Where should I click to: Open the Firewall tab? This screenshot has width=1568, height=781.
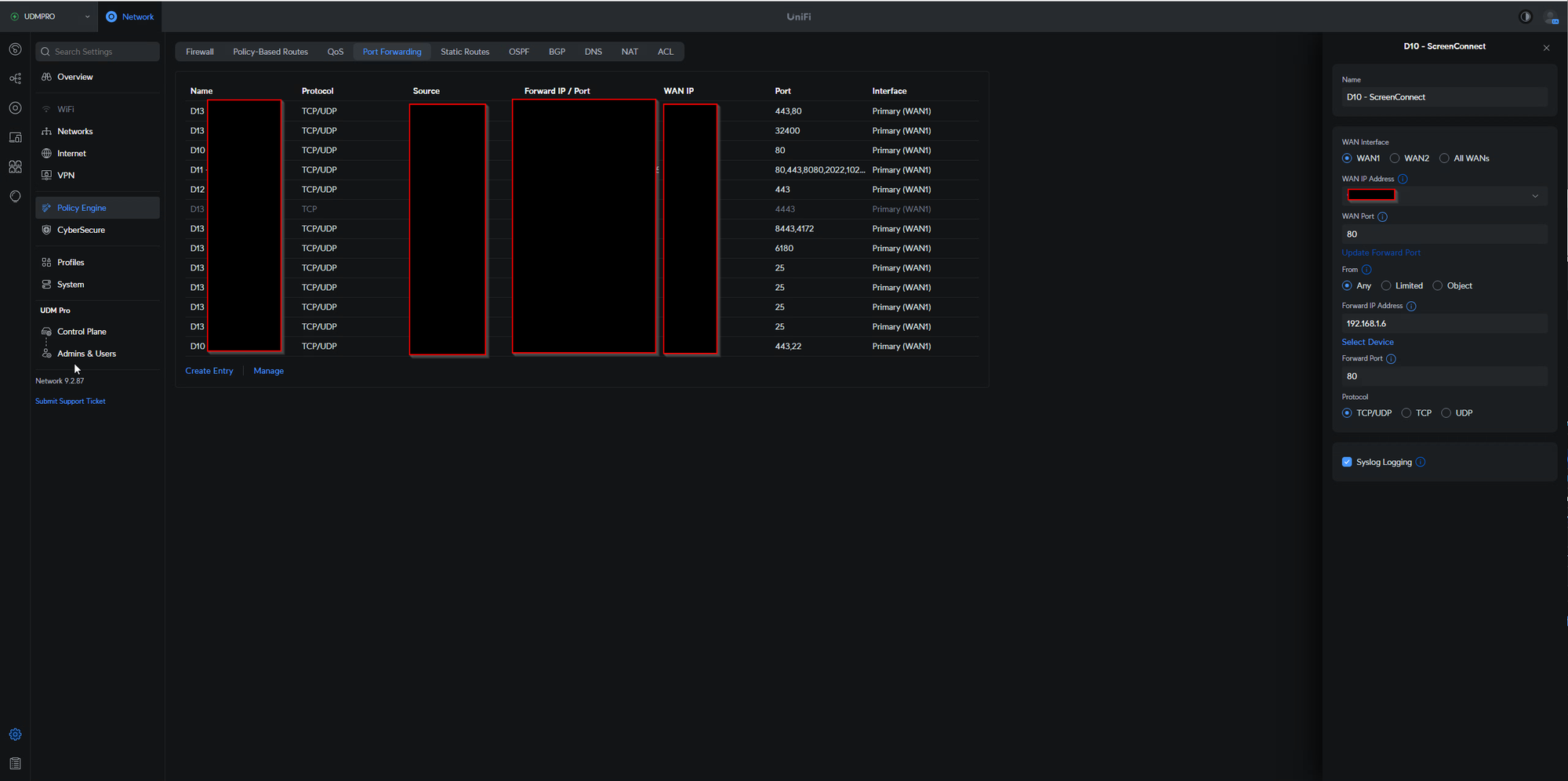199,52
